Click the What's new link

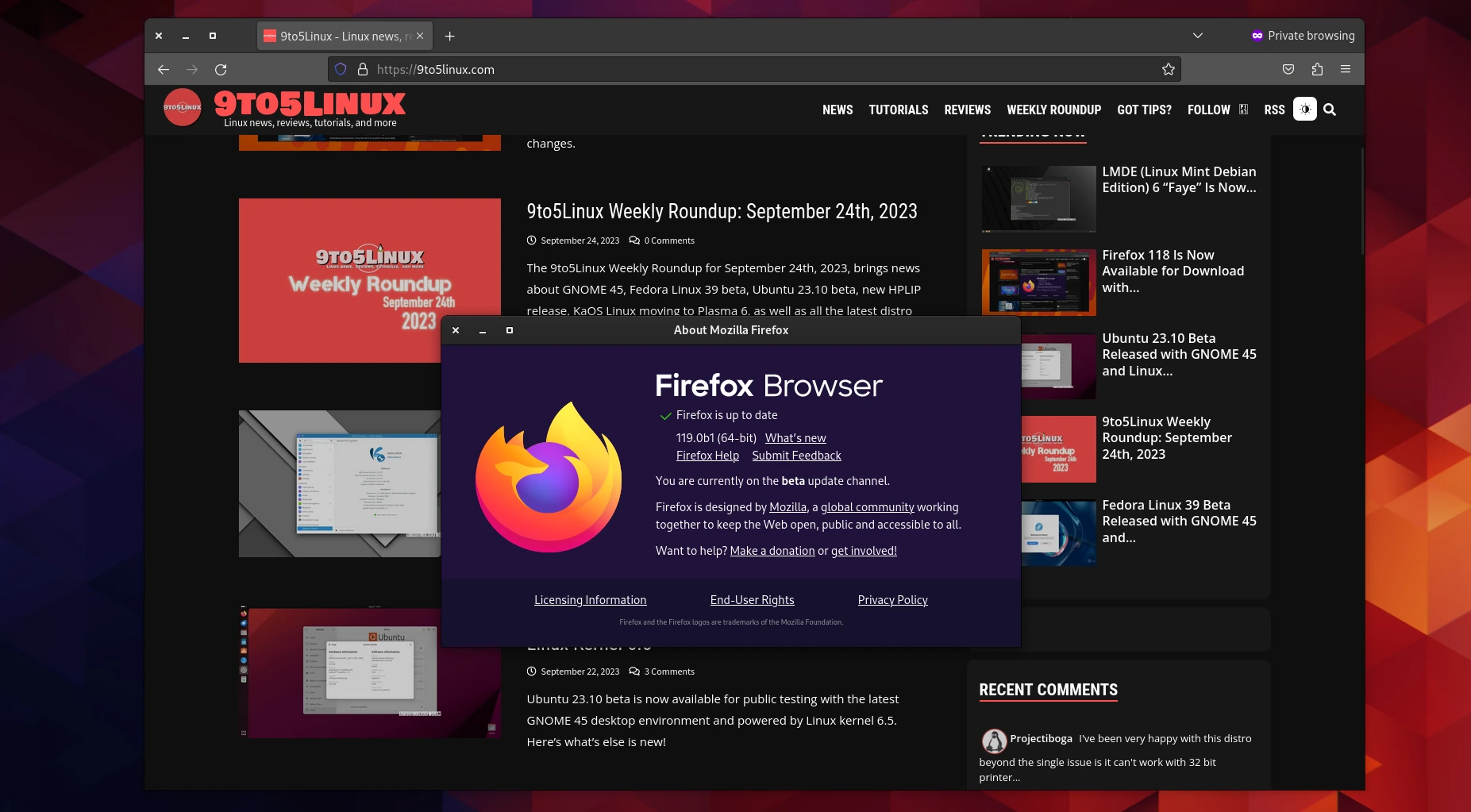coord(795,437)
